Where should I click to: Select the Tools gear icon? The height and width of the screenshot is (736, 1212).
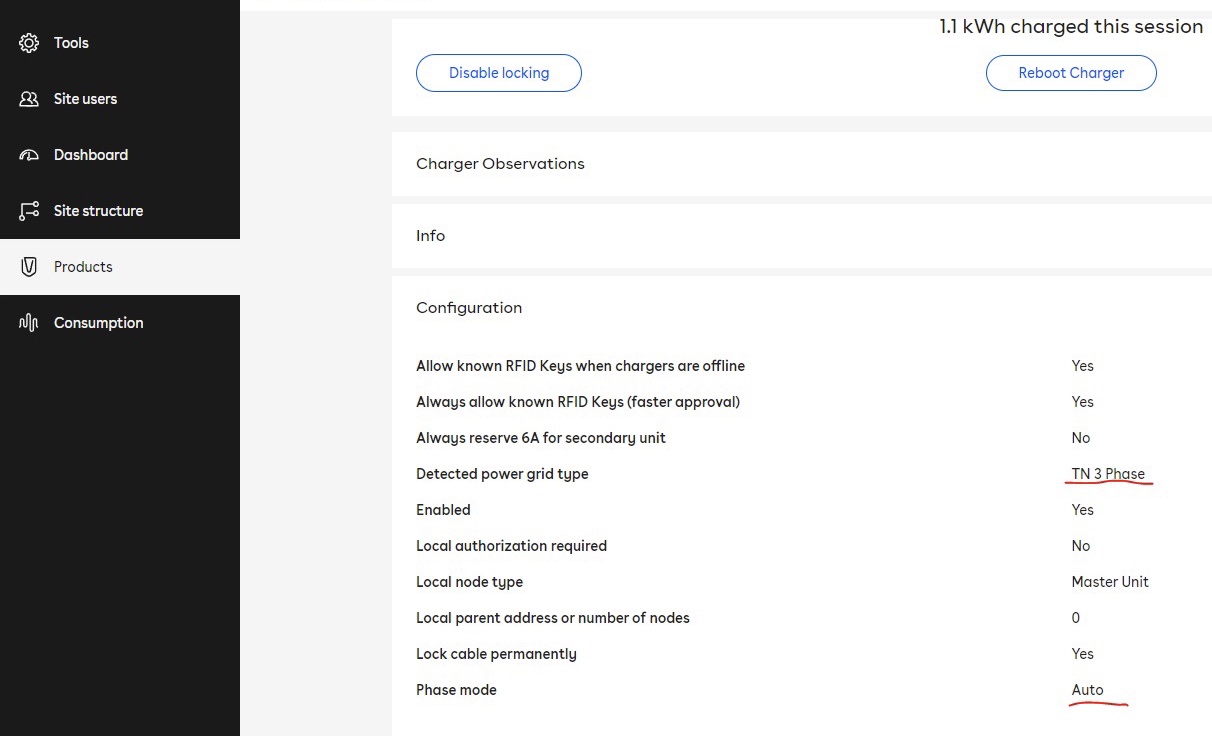(x=29, y=42)
